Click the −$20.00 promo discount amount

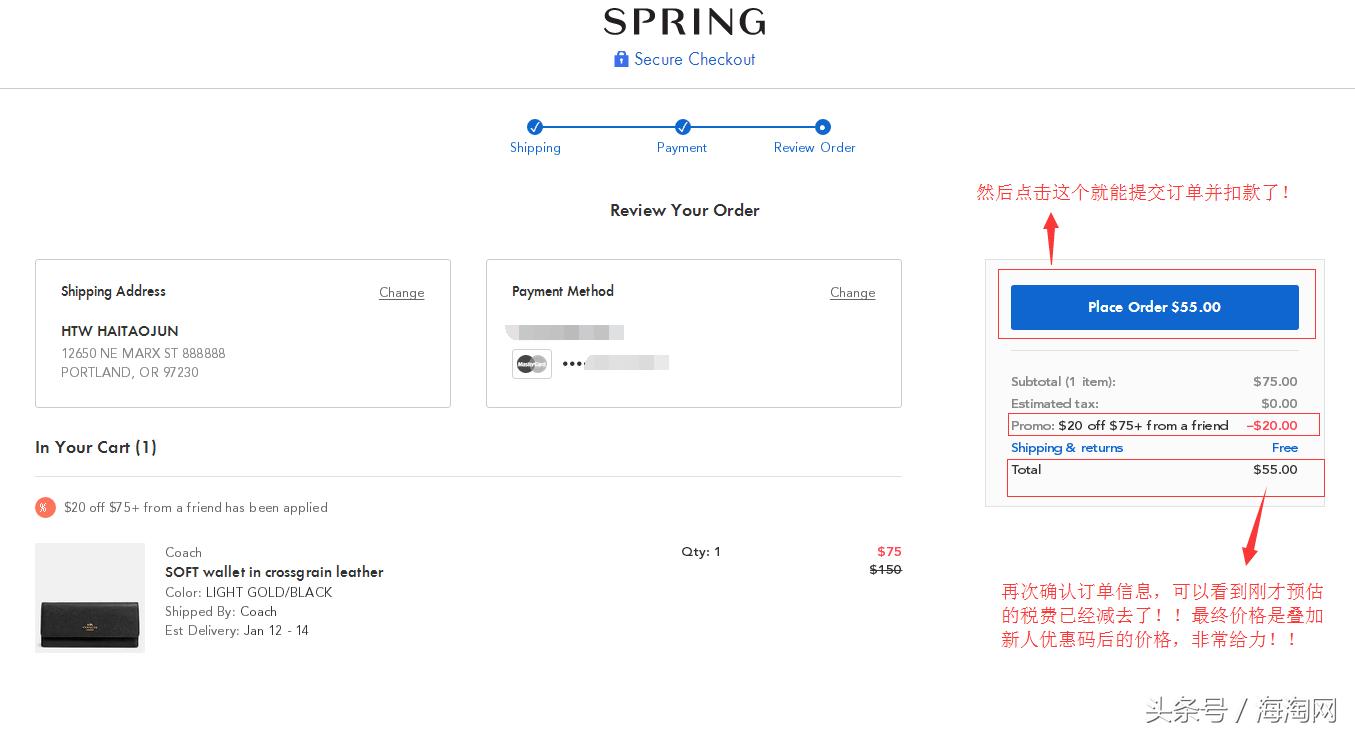tap(1272, 425)
